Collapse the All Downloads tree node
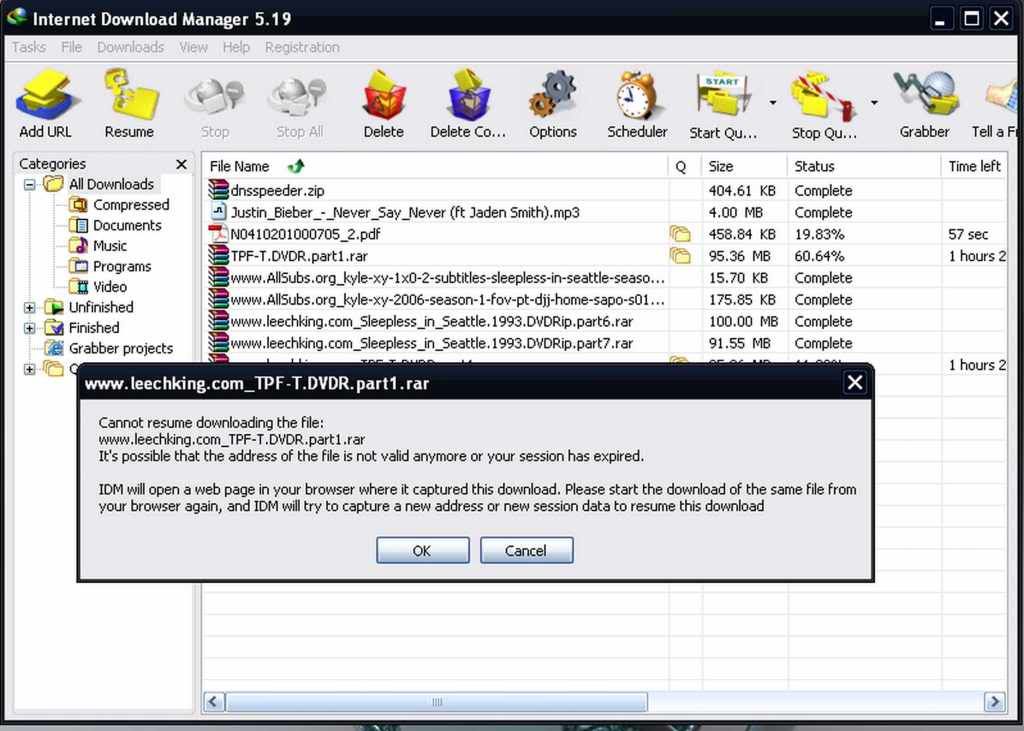This screenshot has width=1024, height=731. (29, 185)
